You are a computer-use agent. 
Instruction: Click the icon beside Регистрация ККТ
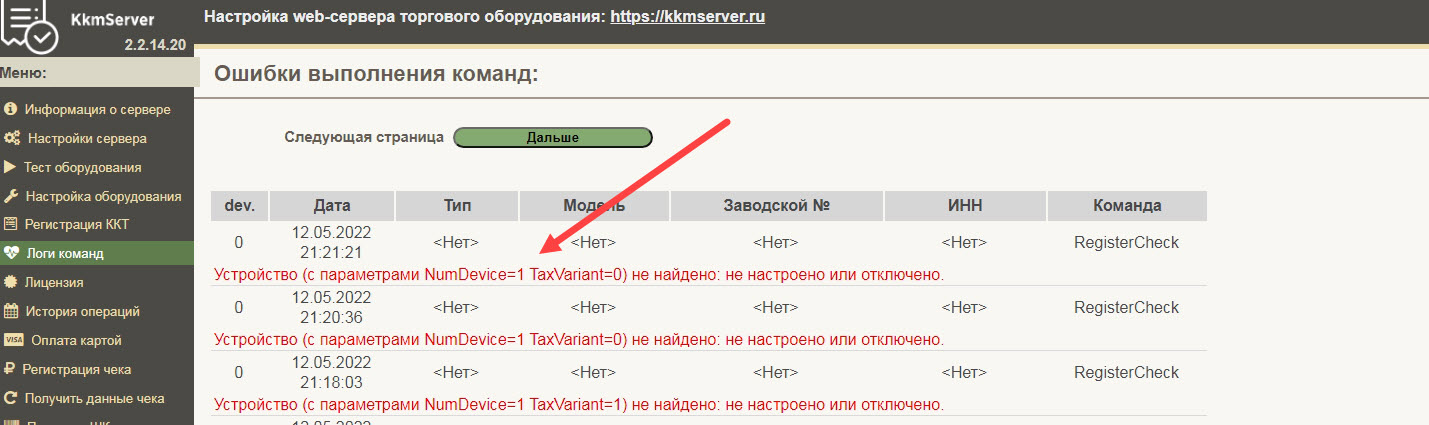[11, 224]
